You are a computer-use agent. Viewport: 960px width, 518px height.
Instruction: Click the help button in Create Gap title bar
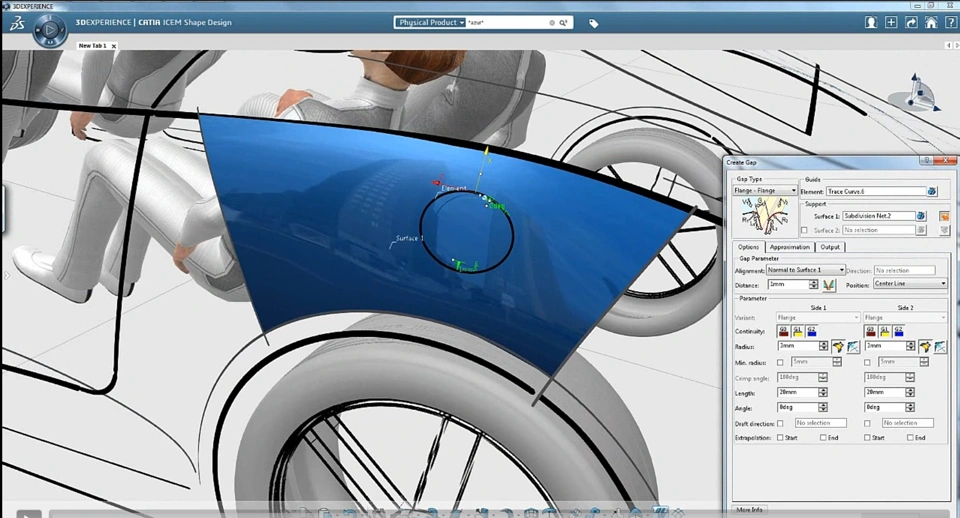pyautogui.click(x=927, y=161)
